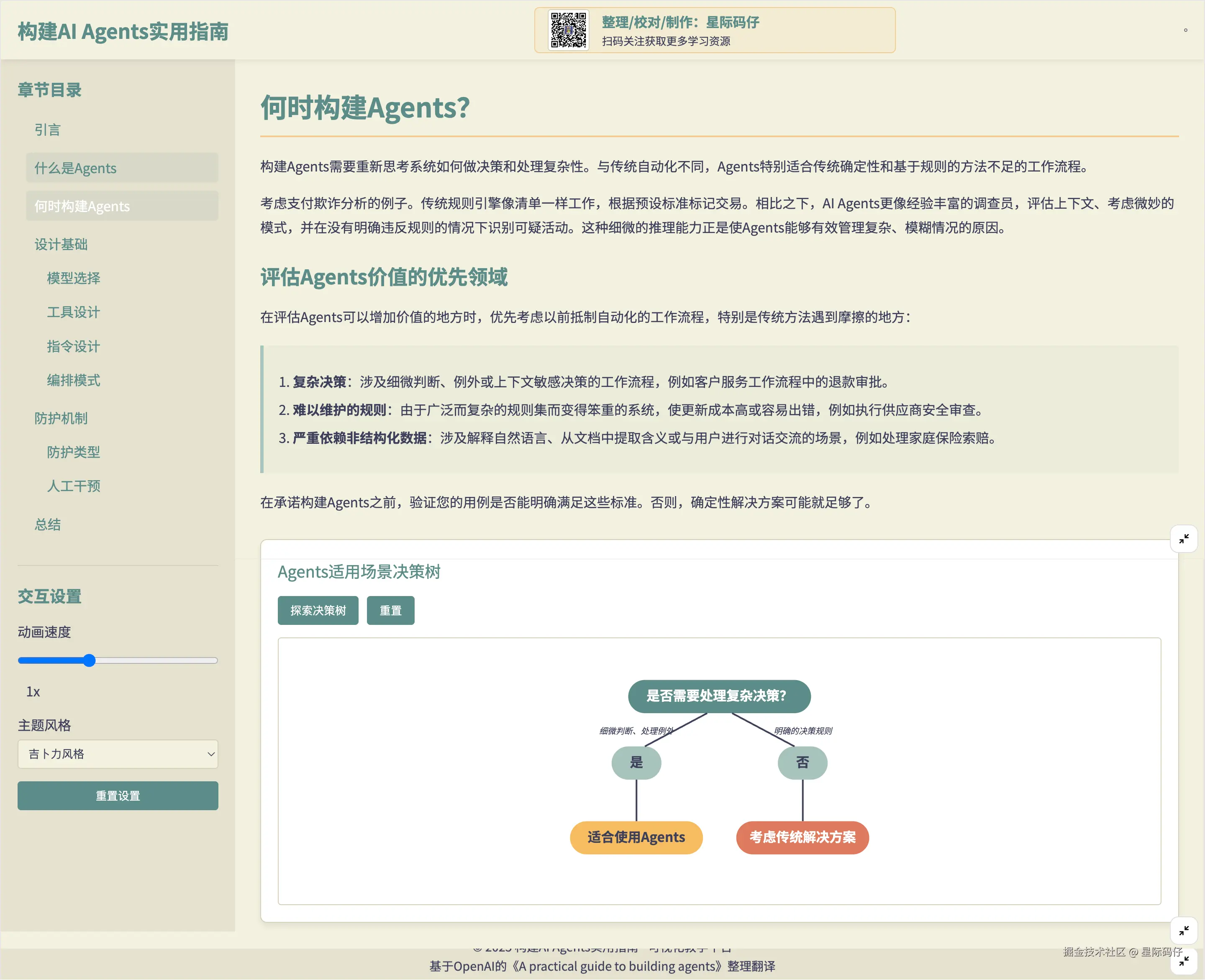Click the 考虑传统解决方案 result node
1205x980 pixels.
coord(802,837)
